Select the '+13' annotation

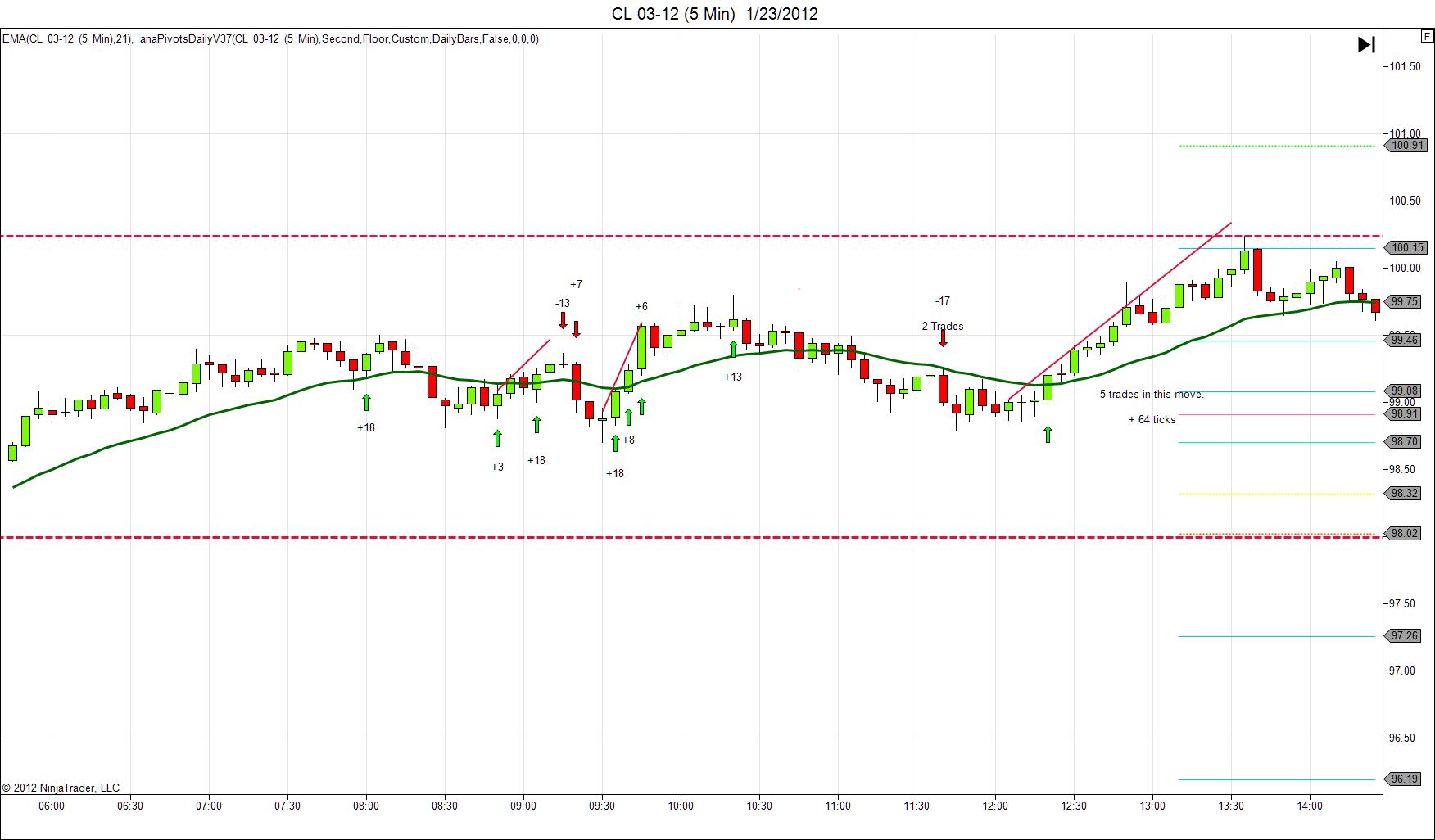[733, 377]
